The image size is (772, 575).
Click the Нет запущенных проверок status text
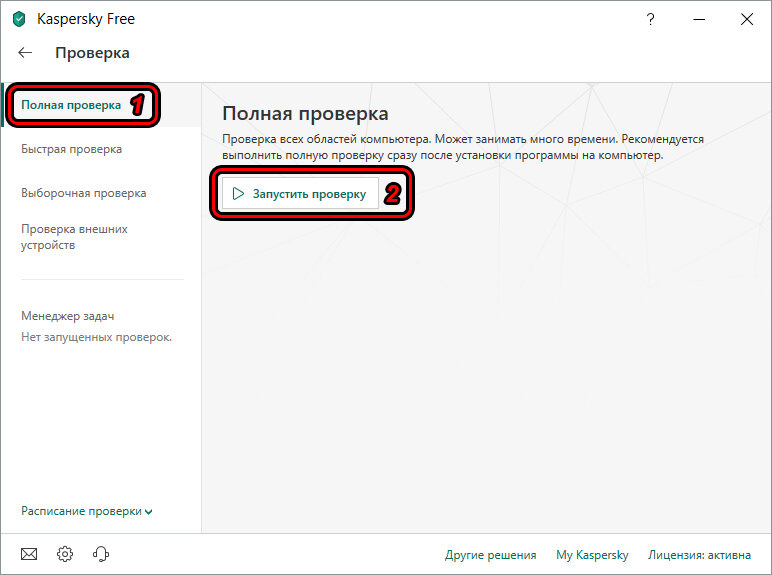click(96, 337)
